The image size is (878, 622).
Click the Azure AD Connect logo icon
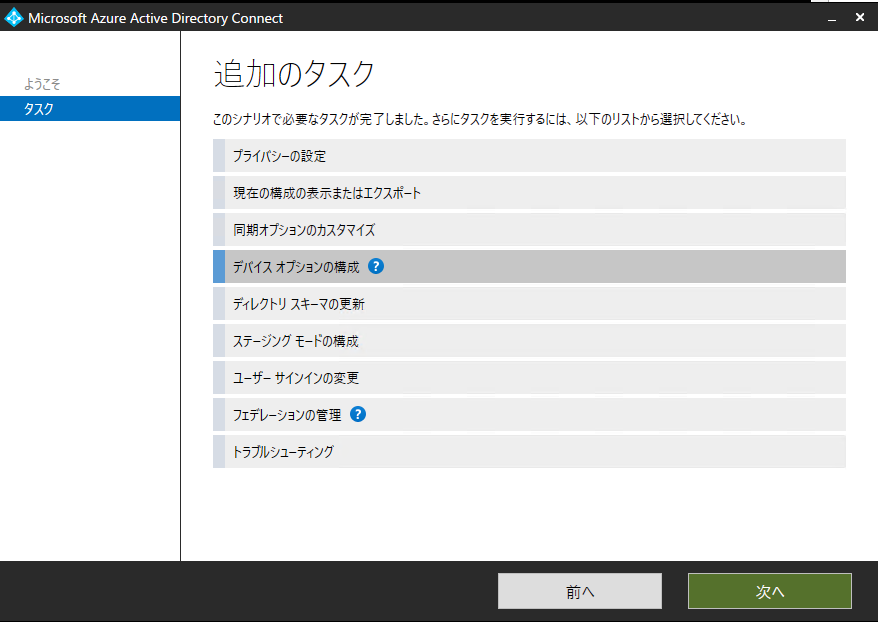tap(13, 17)
